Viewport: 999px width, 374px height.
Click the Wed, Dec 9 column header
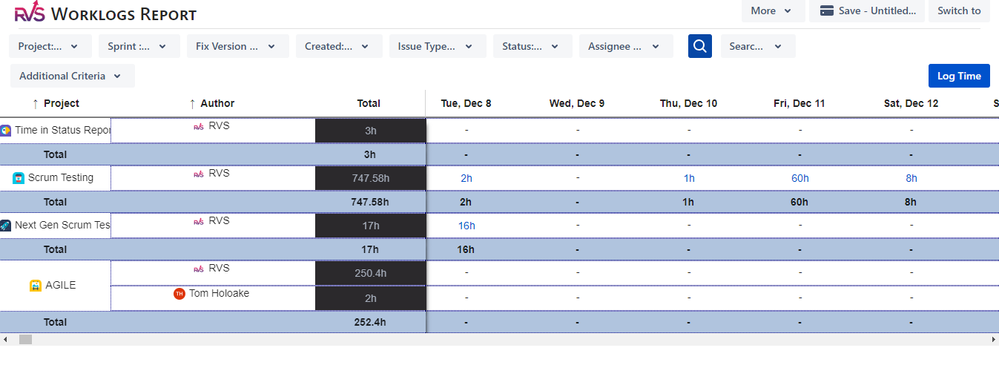(x=577, y=103)
